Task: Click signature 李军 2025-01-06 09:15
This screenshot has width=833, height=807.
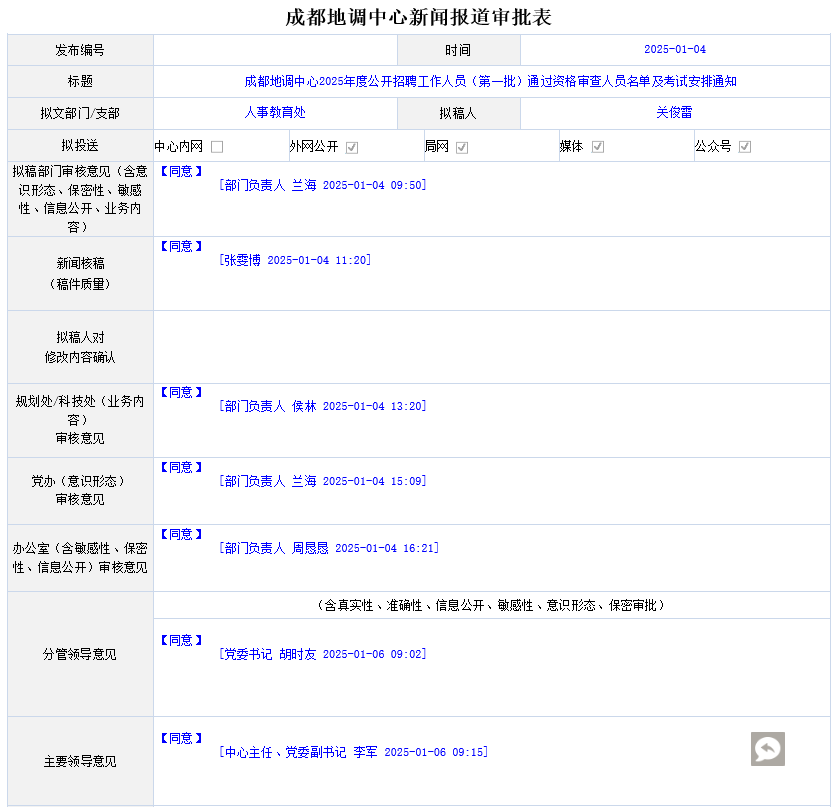Action: [353, 752]
